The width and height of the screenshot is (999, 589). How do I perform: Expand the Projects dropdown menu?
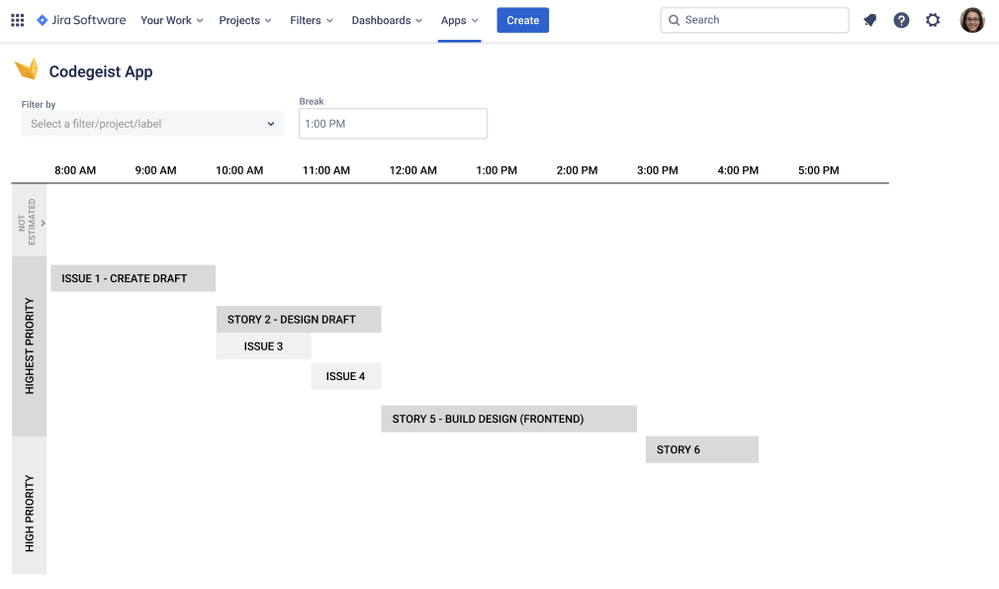point(245,20)
